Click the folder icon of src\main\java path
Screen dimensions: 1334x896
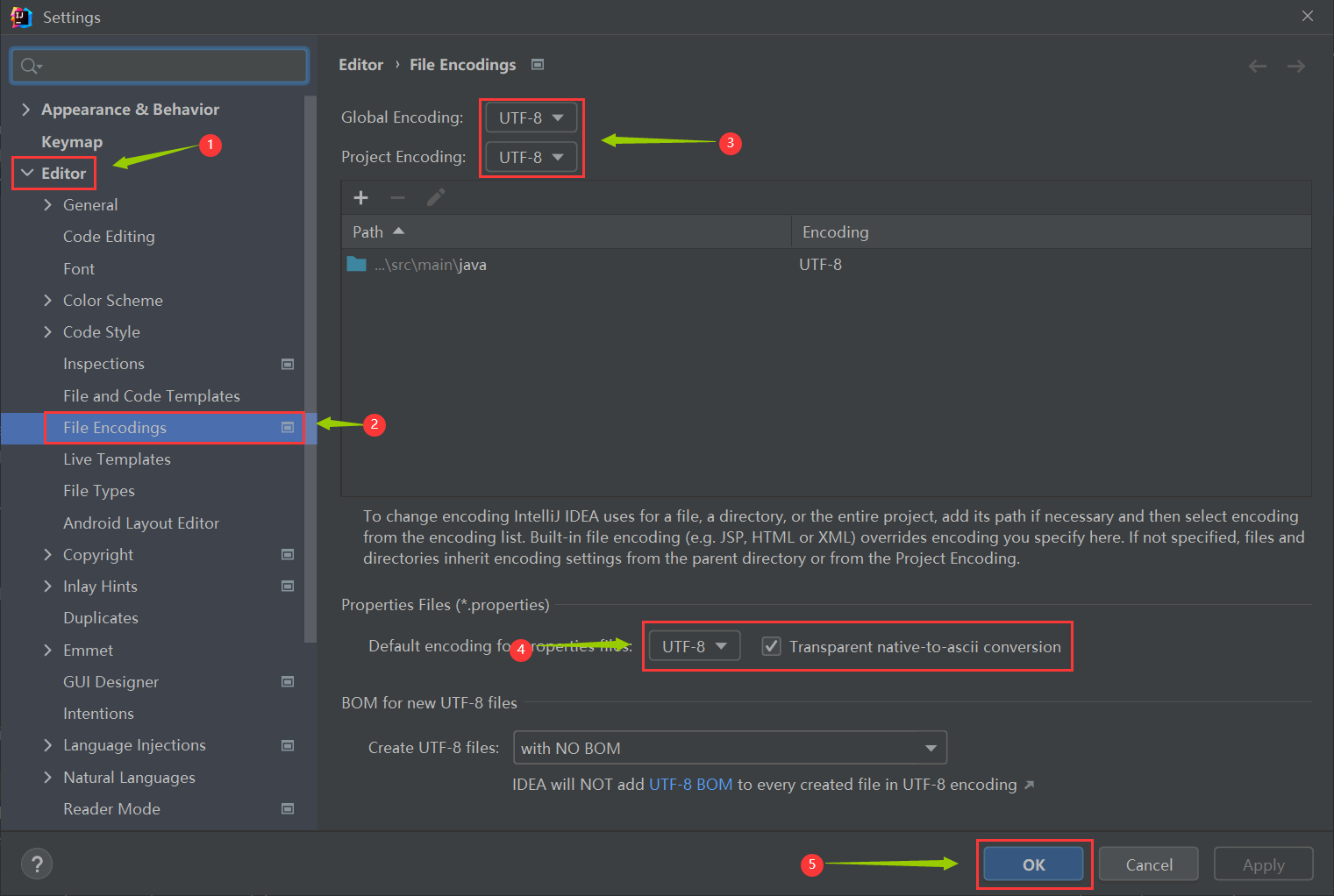[356, 264]
